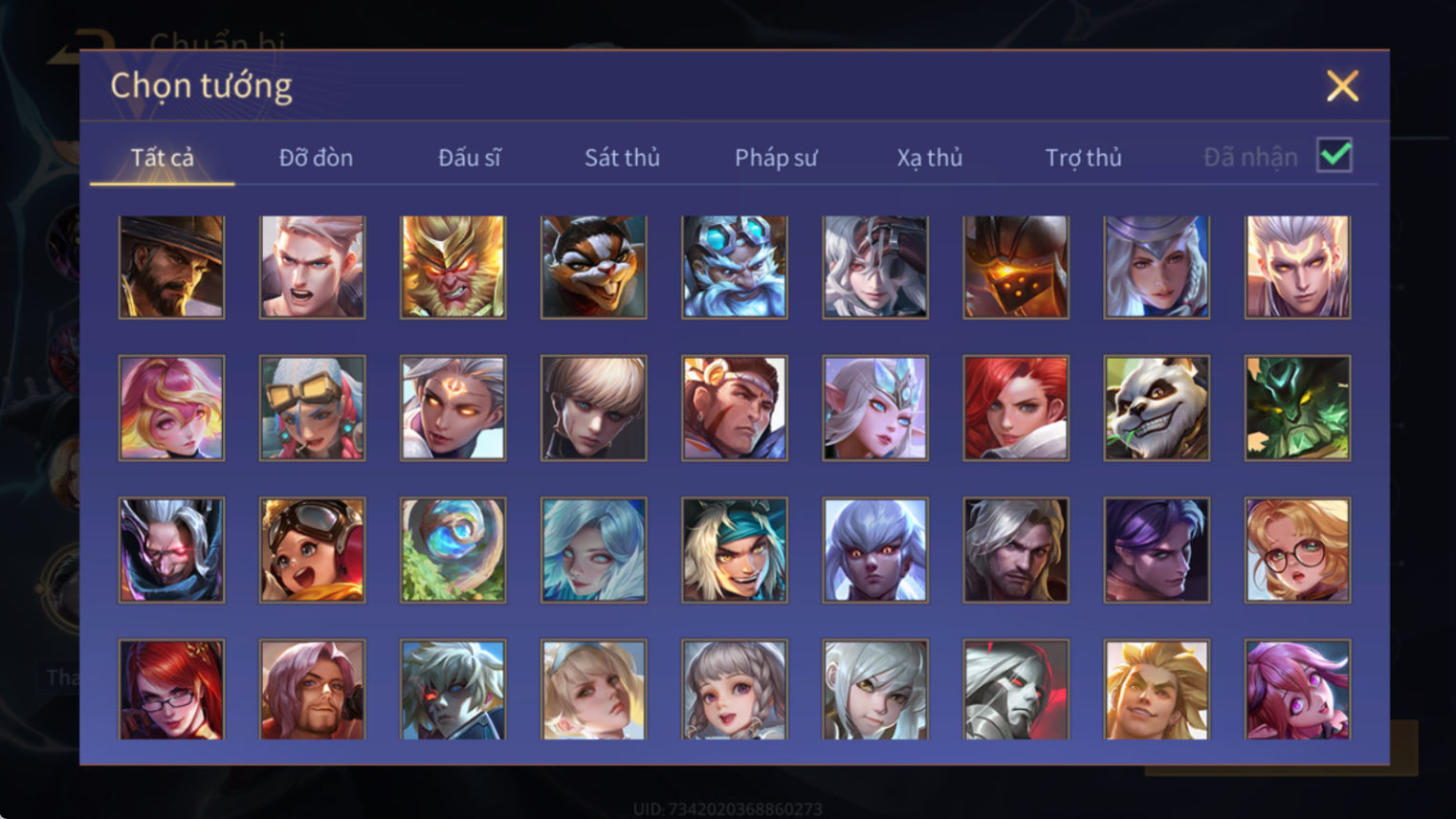Pick the cowboy hat hero portrait
1456x819 pixels.
(171, 267)
